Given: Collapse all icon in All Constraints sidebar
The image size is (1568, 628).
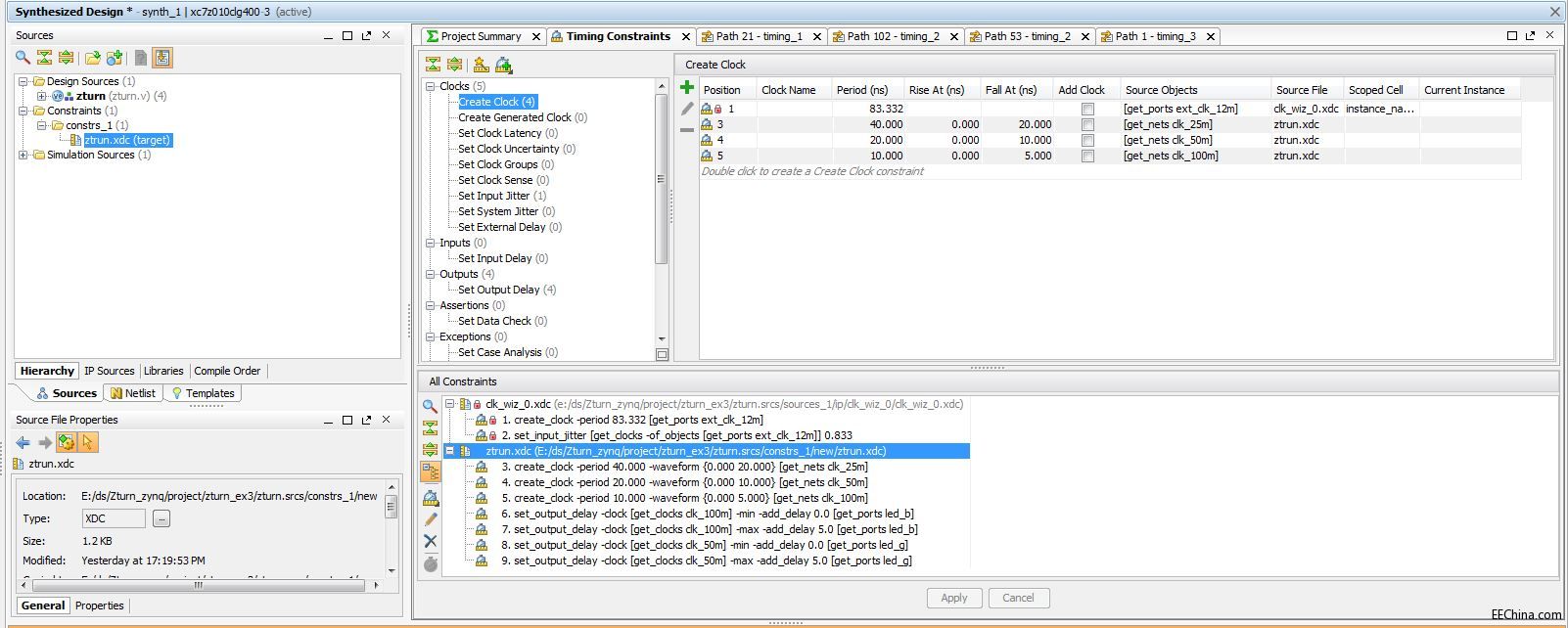Looking at the screenshot, I should (x=430, y=427).
